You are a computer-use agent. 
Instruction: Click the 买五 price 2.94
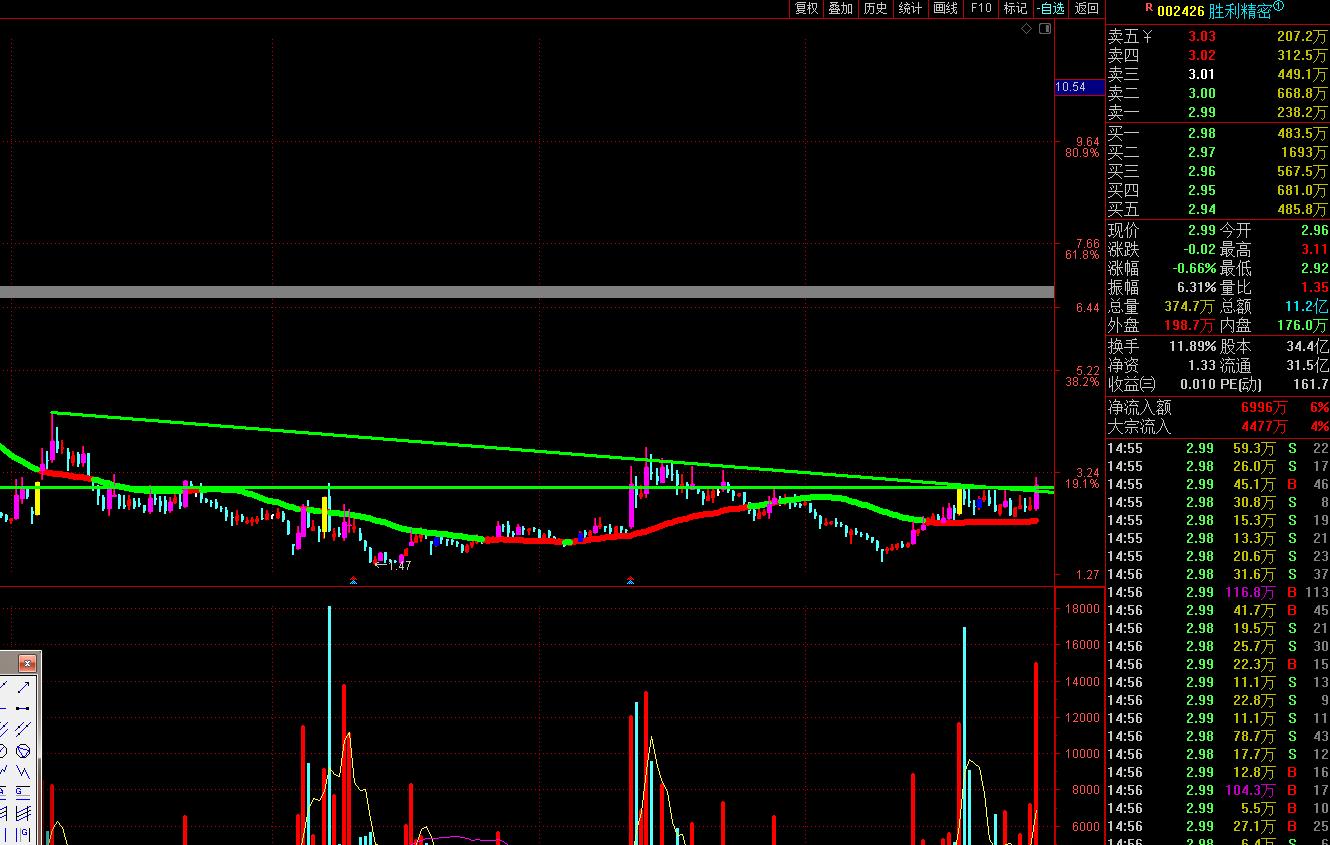(x=1201, y=209)
